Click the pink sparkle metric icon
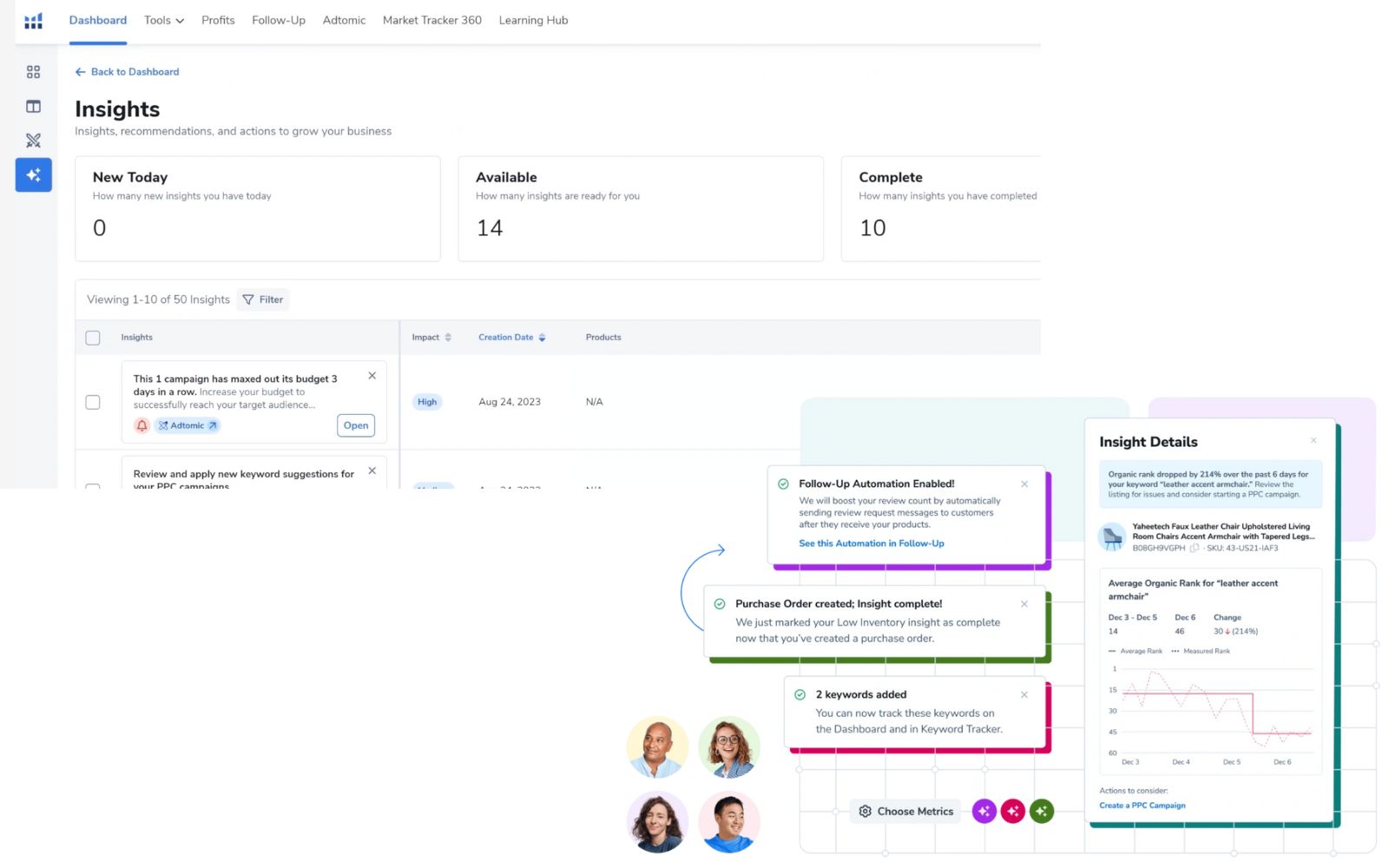 1012,812
